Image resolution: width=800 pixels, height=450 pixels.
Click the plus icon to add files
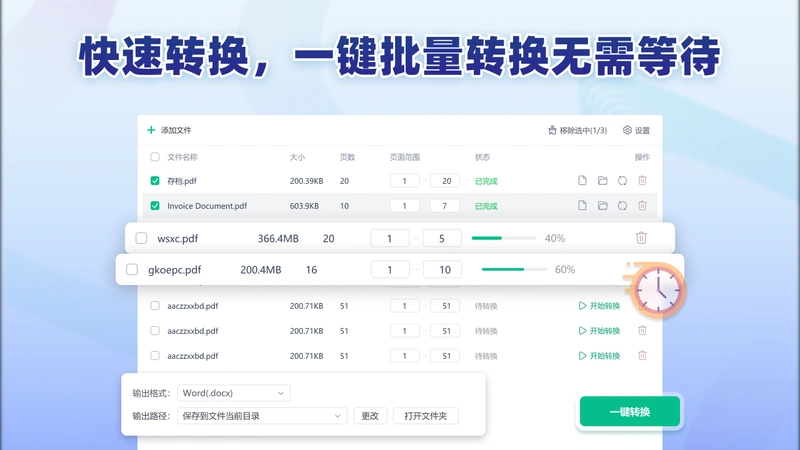151,130
